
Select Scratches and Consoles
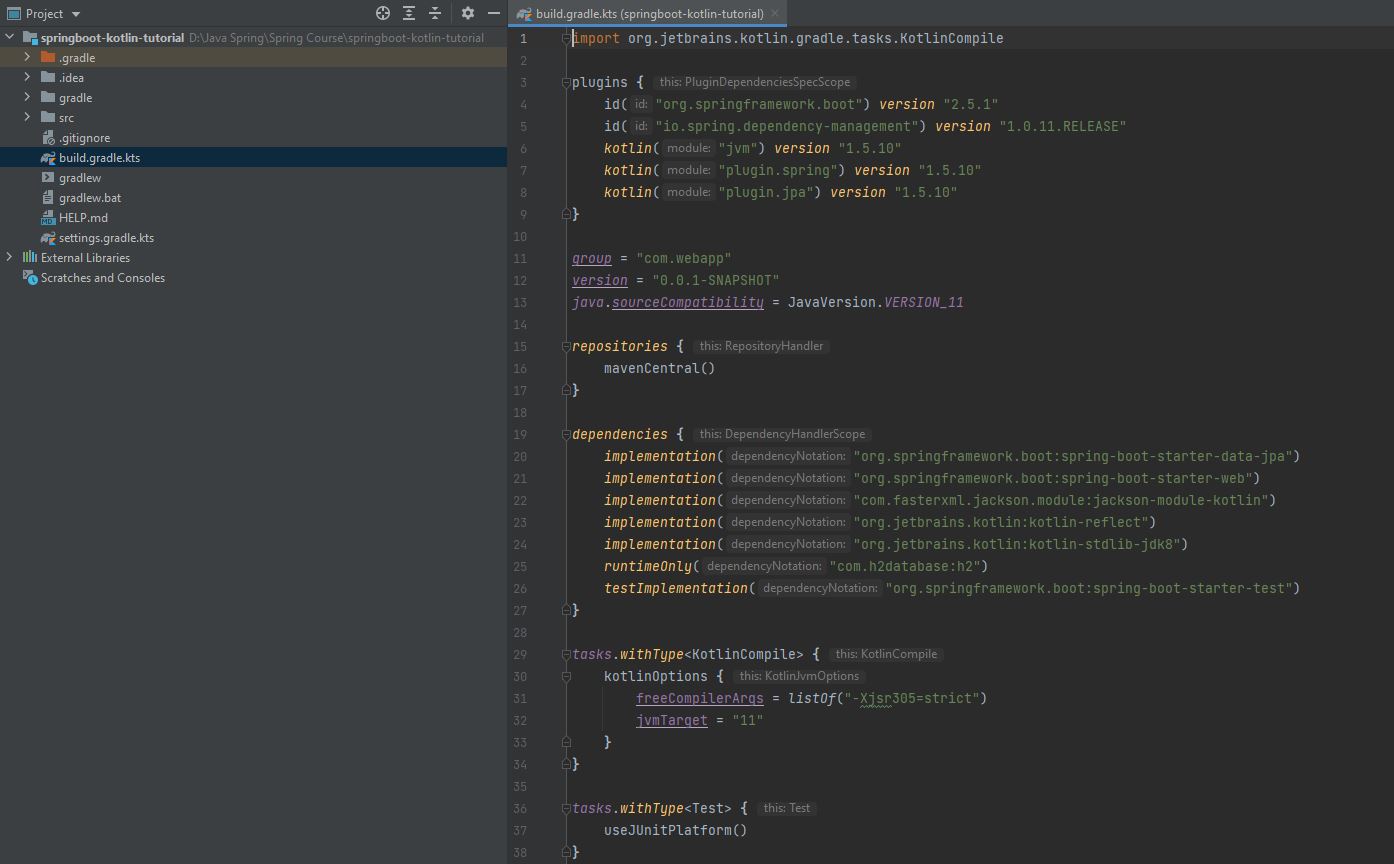103,278
